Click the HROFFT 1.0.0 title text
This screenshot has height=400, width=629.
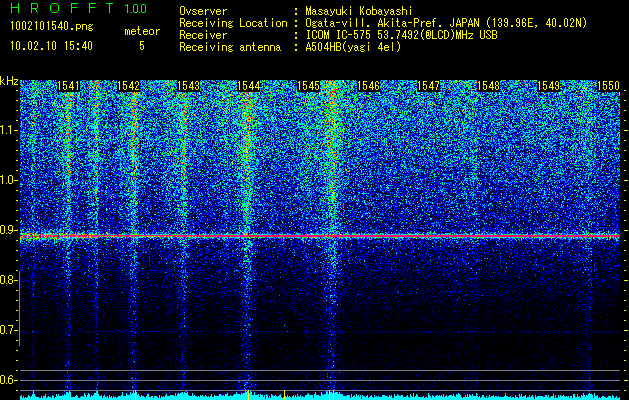tap(79, 8)
